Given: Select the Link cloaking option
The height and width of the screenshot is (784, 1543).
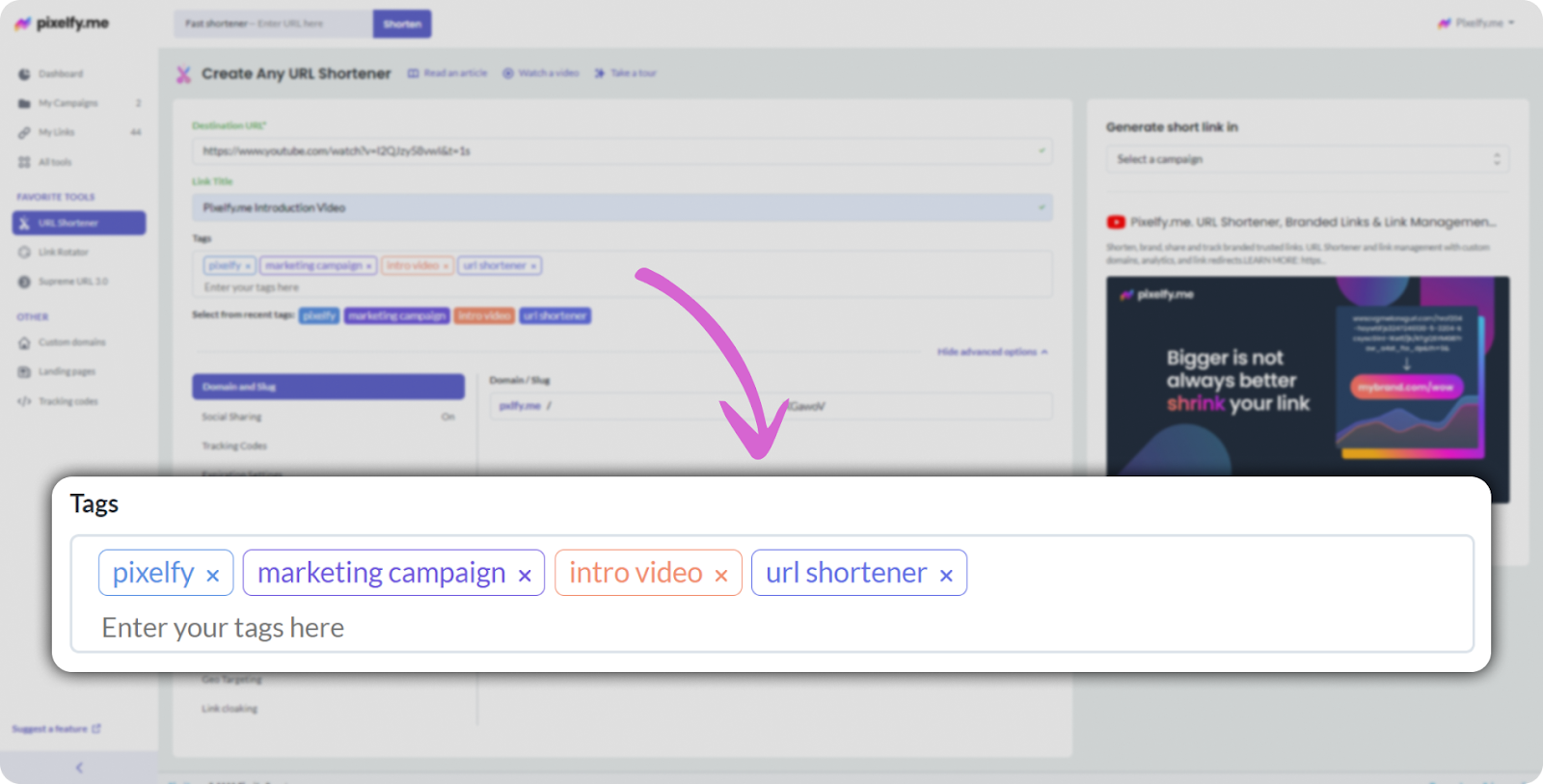Looking at the screenshot, I should click(230, 709).
